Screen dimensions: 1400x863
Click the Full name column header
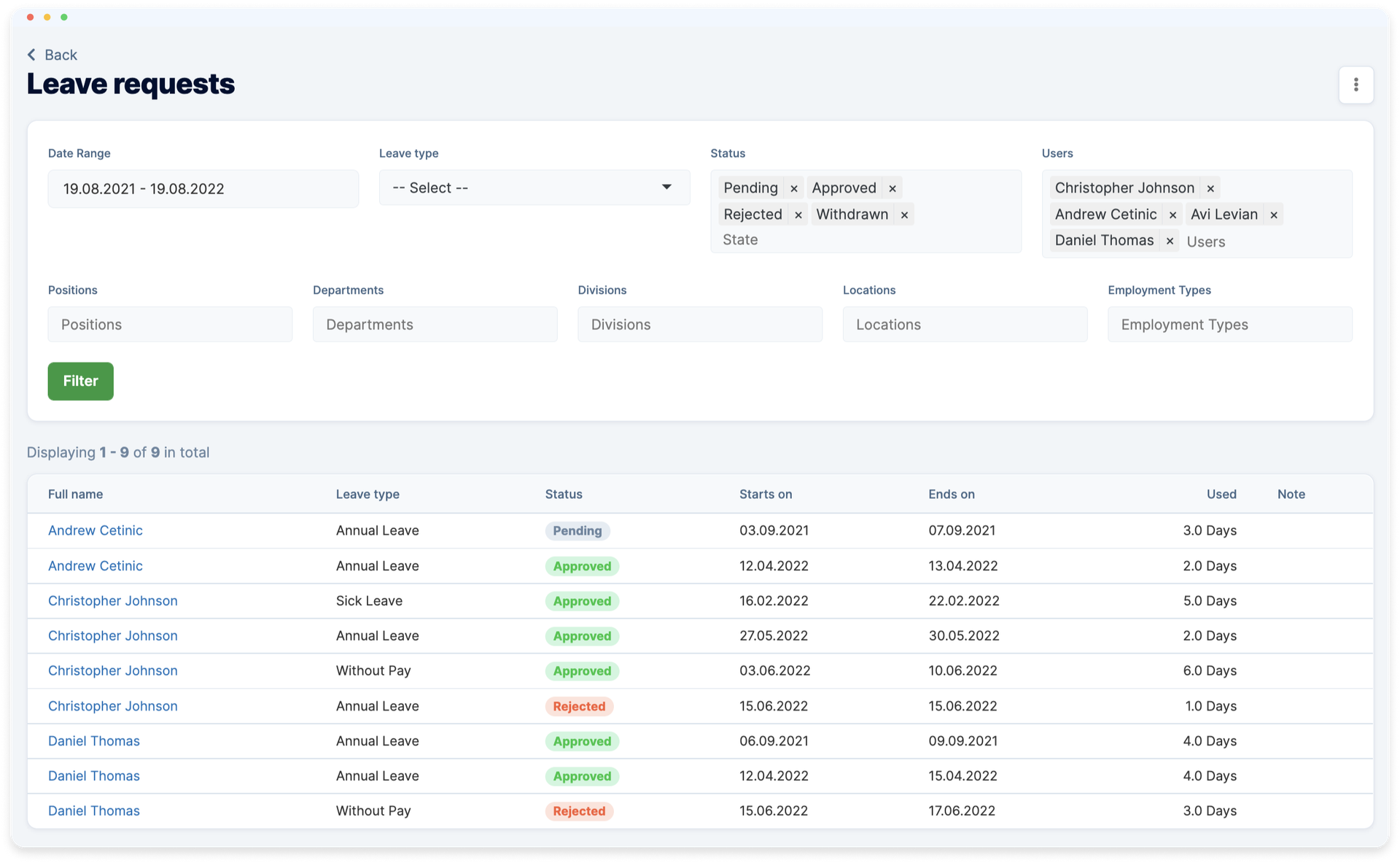pos(75,494)
